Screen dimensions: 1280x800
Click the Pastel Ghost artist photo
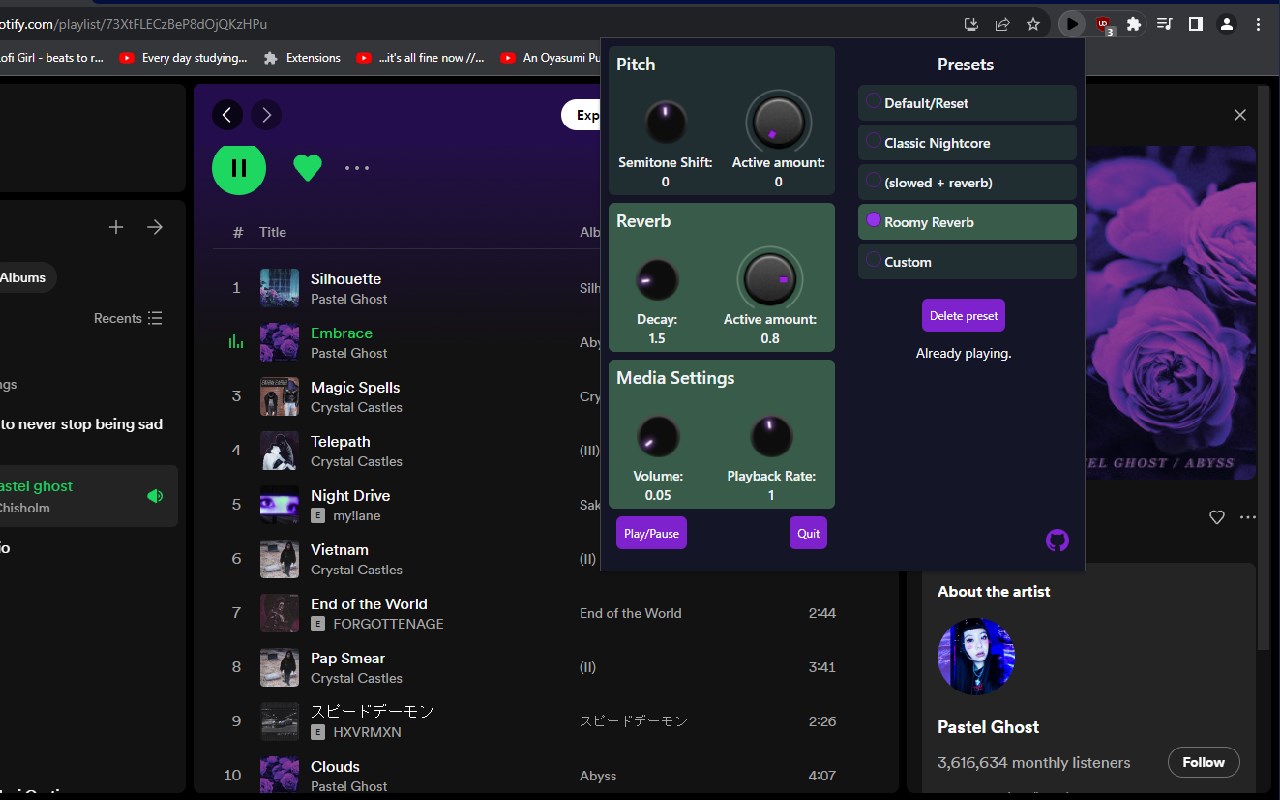976,656
